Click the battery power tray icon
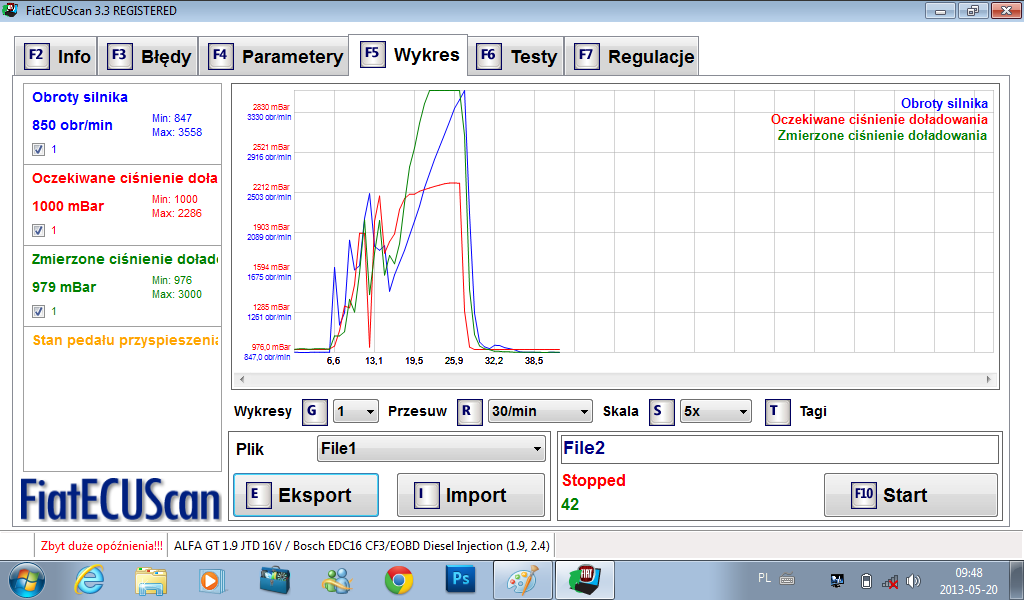This screenshot has width=1024, height=600. click(x=867, y=581)
